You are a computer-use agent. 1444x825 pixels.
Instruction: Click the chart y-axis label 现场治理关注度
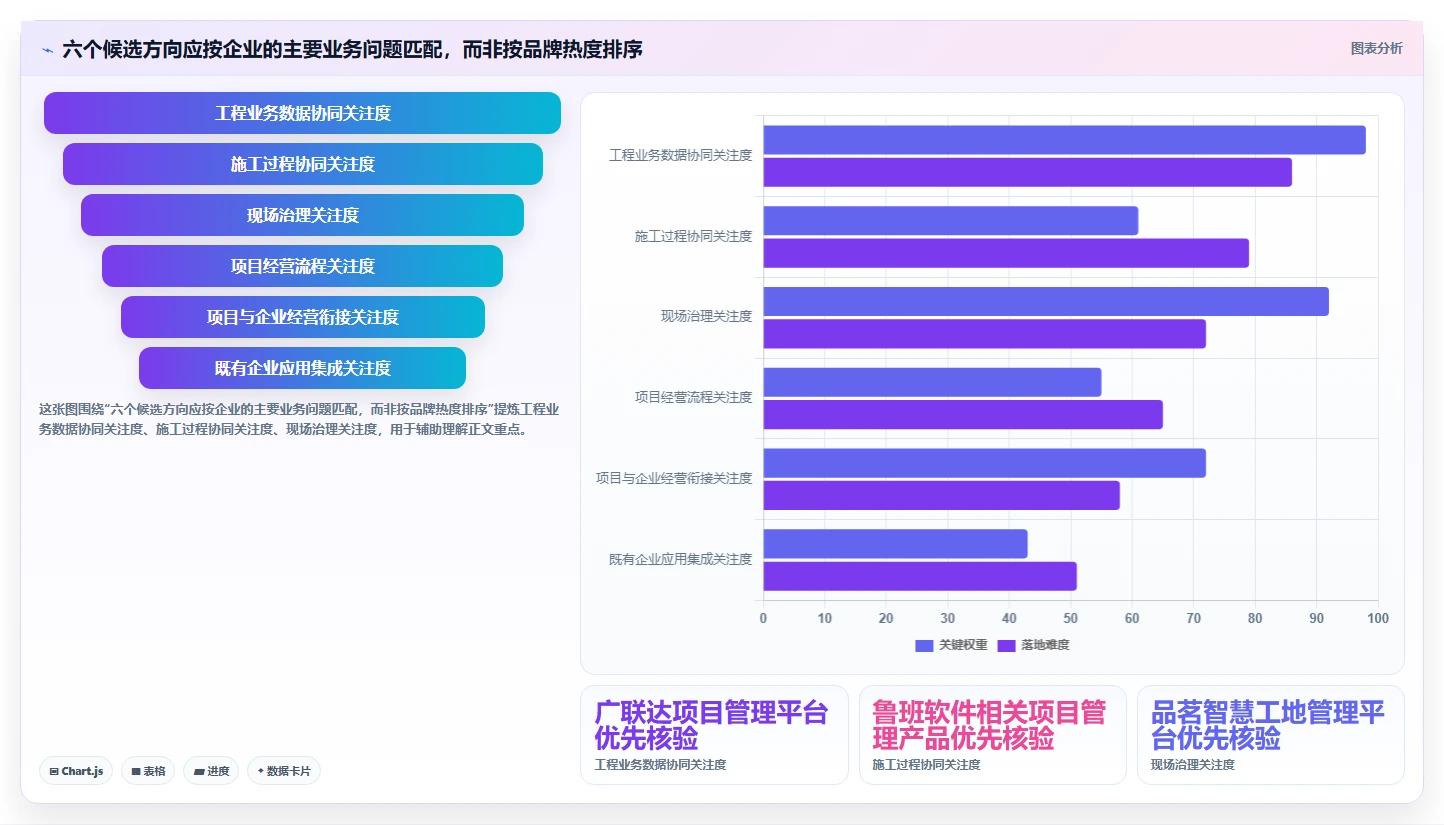(x=706, y=317)
